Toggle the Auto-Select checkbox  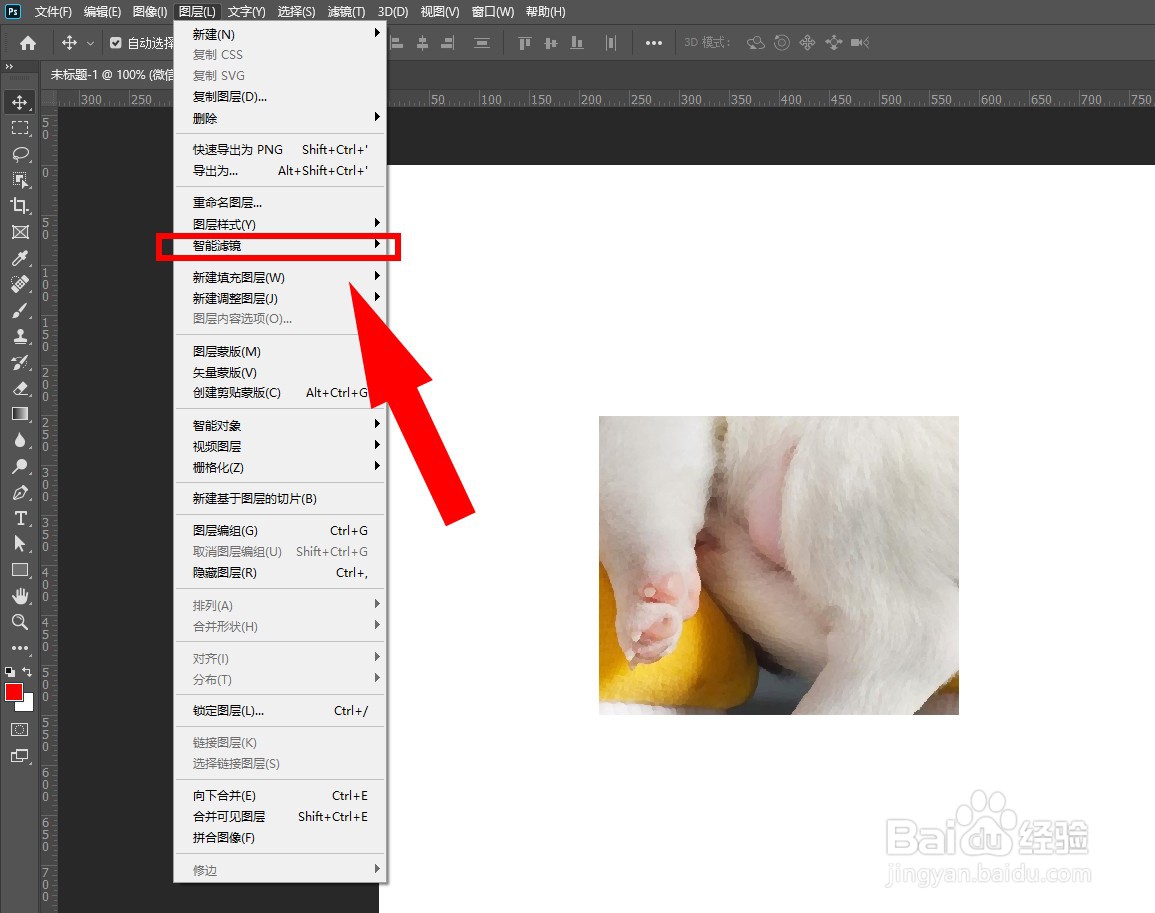[116, 43]
